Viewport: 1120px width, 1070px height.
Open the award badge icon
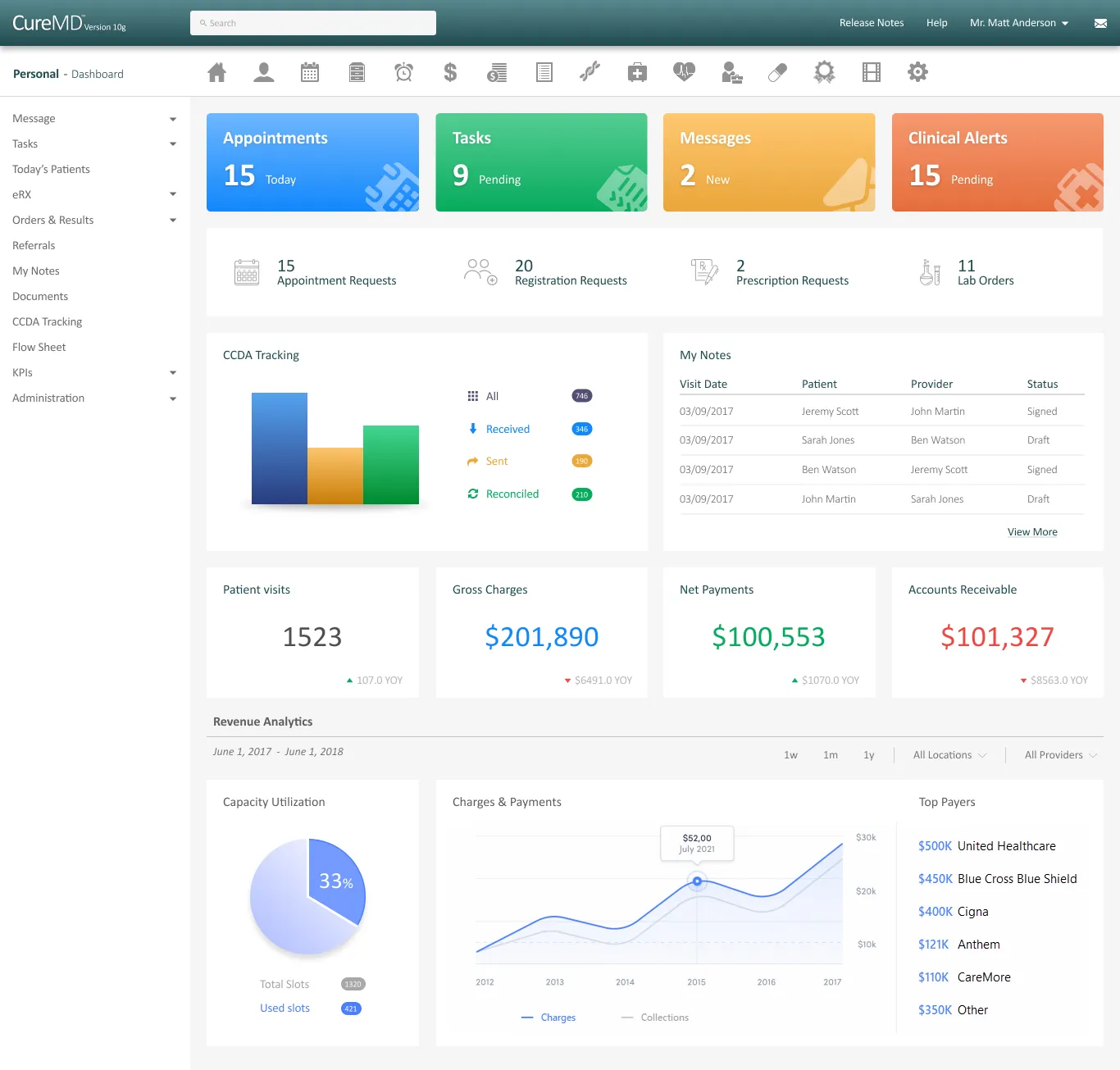point(824,73)
